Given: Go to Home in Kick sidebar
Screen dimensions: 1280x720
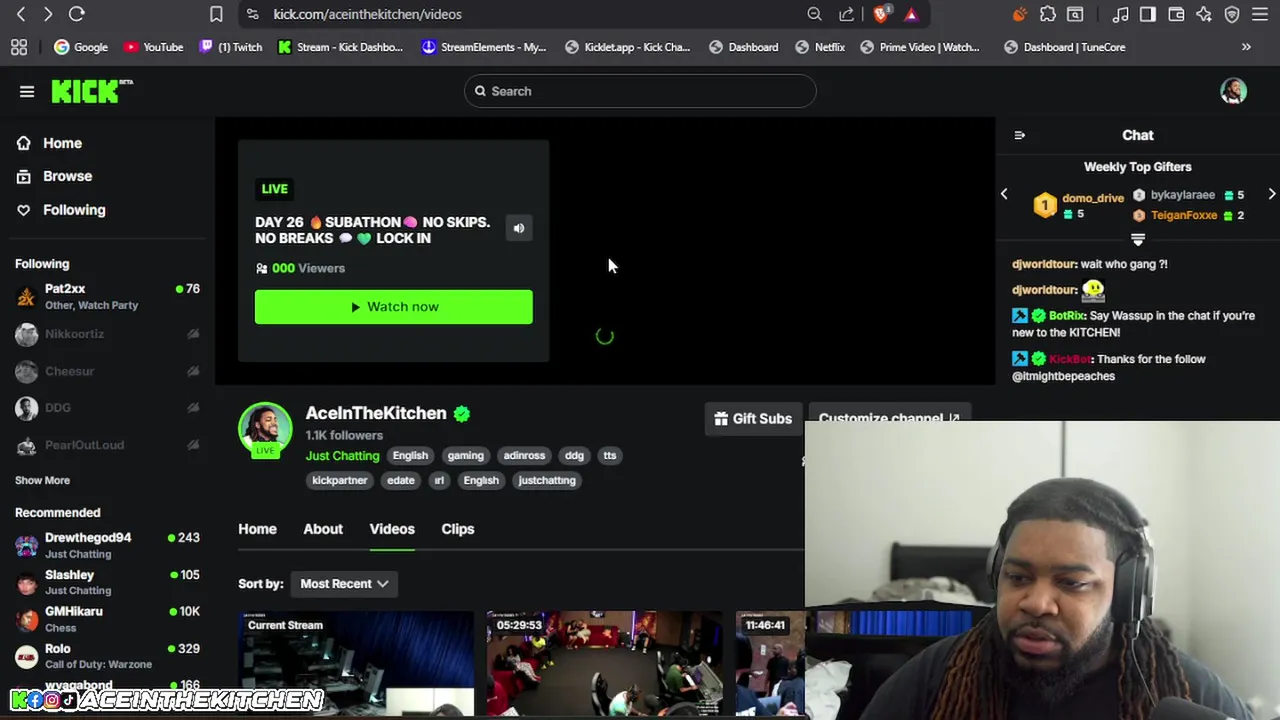Looking at the screenshot, I should (49, 143).
